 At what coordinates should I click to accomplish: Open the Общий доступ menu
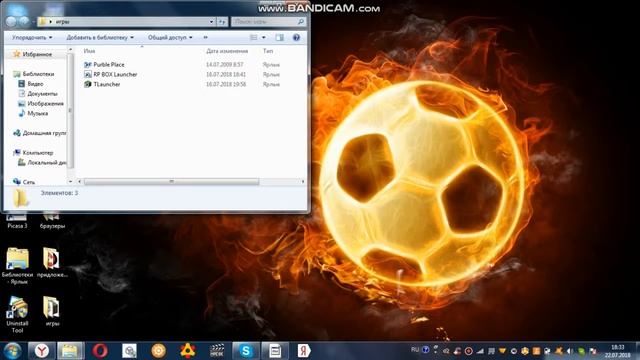[x=170, y=38]
